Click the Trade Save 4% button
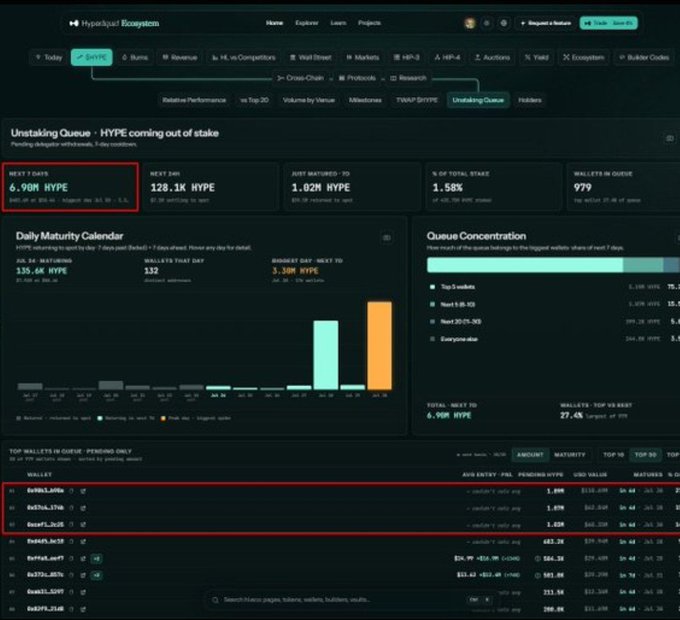Viewport: 680px width, 620px height. [608, 23]
